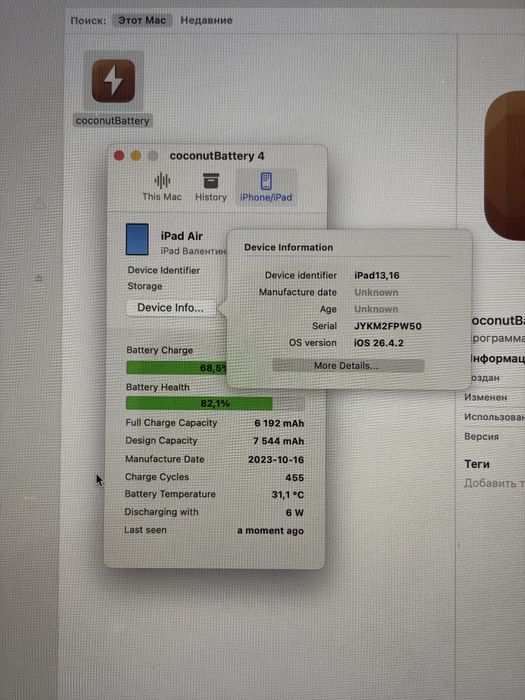Click the Age Unknown value
The width and height of the screenshot is (525, 700).
coord(376,309)
